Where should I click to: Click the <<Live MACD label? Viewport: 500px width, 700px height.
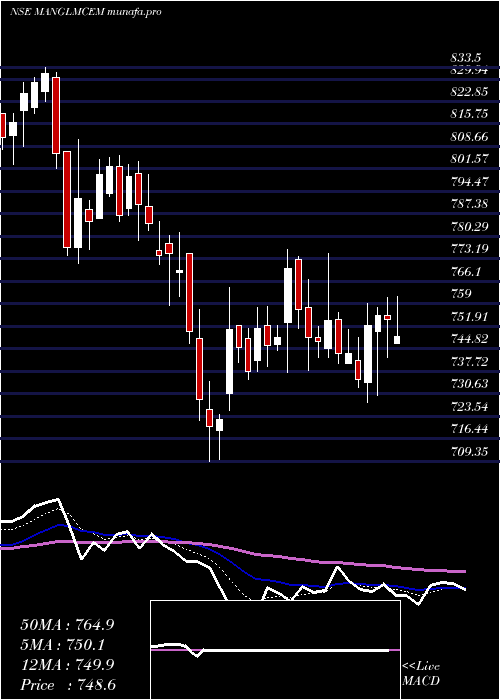[x=421, y=674]
